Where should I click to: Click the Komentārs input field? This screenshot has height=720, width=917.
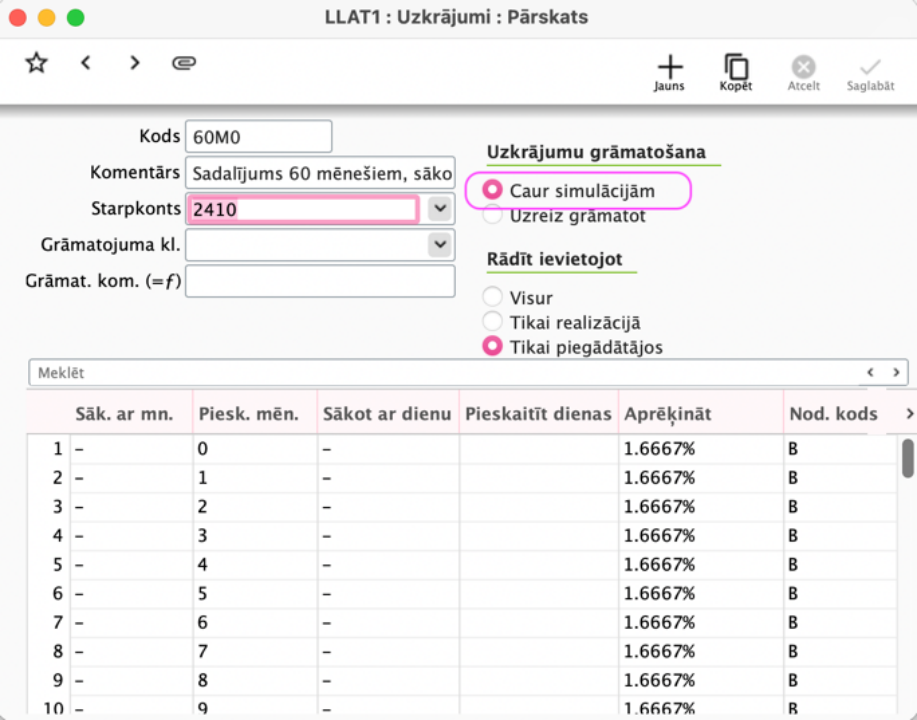point(320,173)
